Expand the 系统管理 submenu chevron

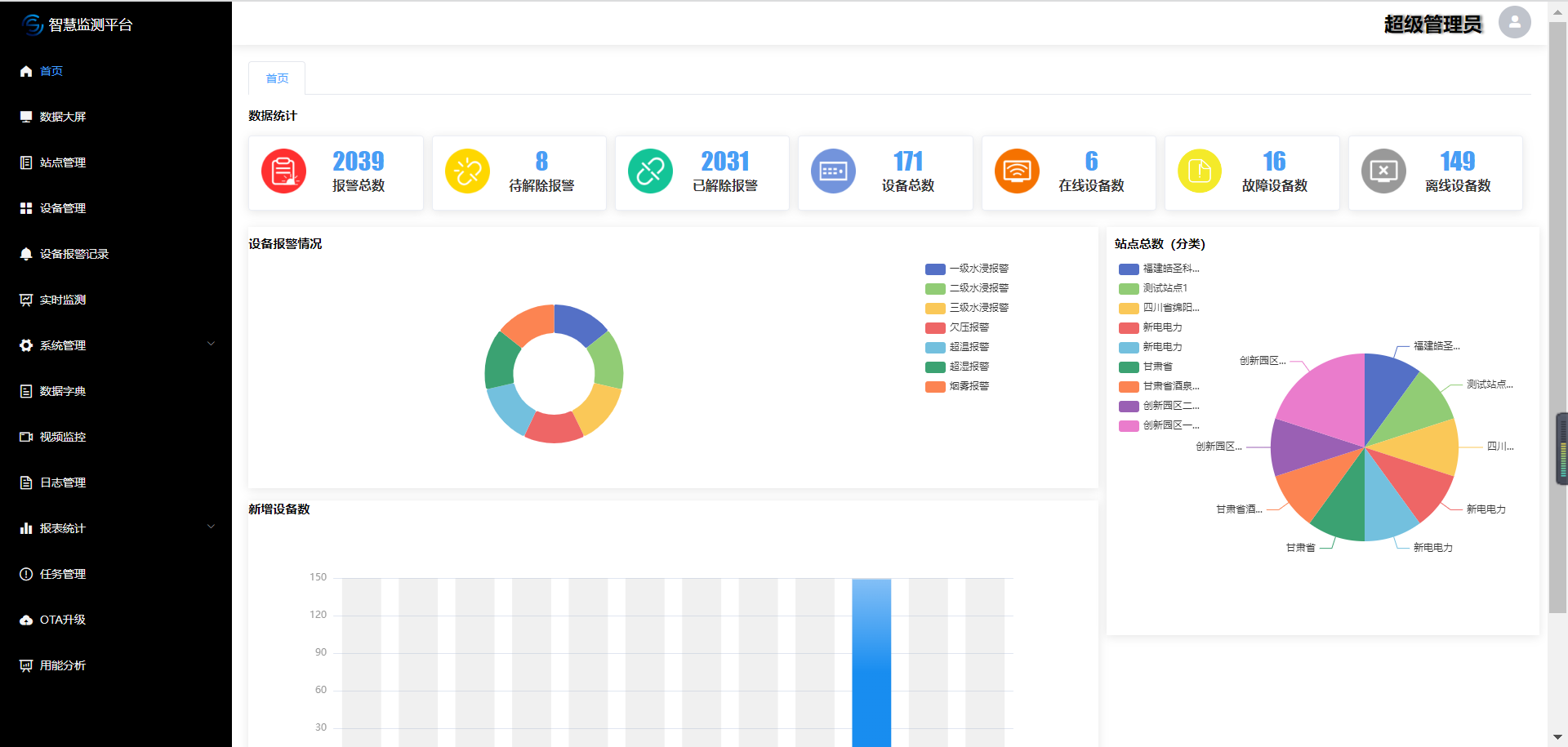pos(211,345)
